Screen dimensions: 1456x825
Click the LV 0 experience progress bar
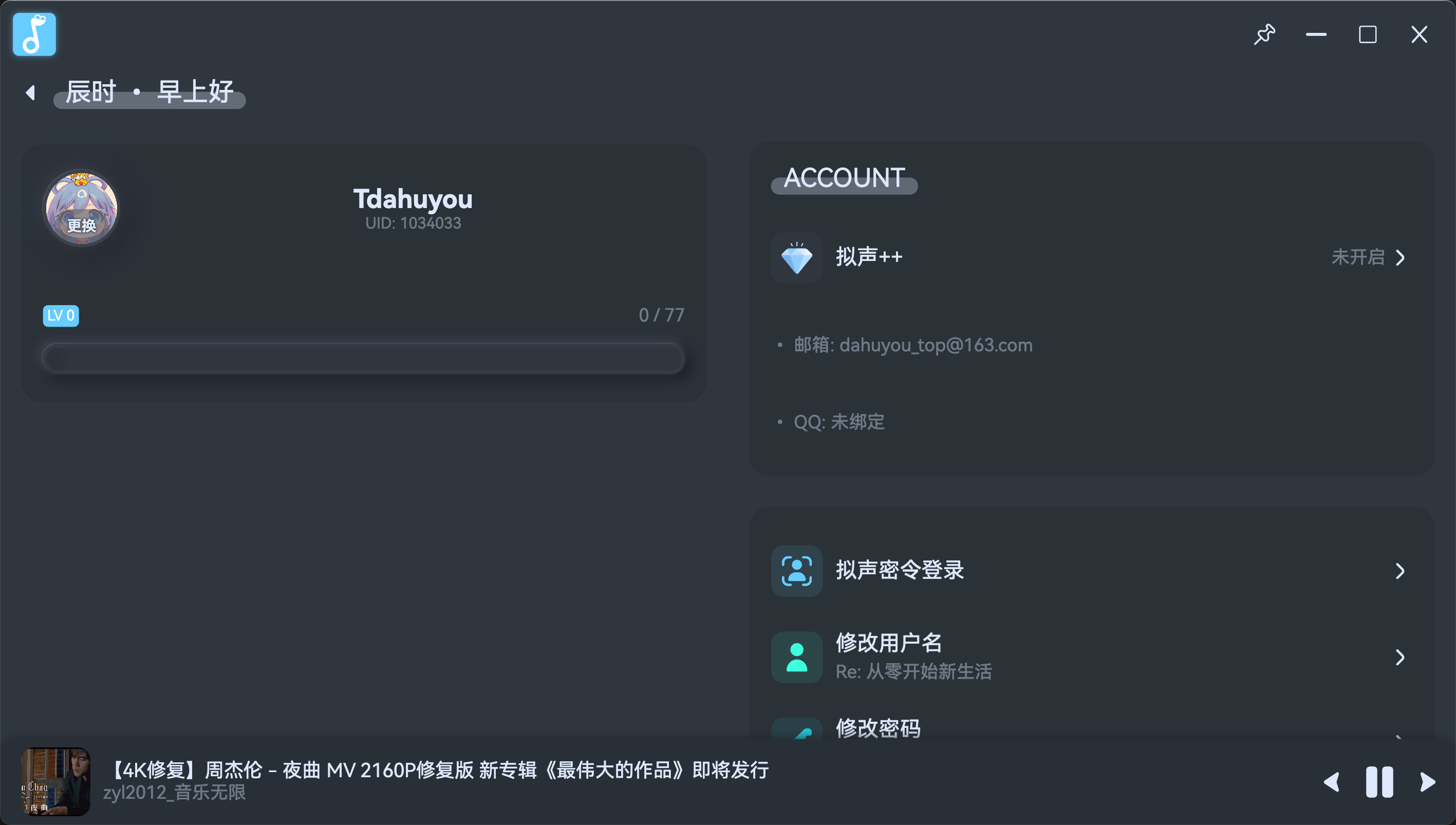click(x=364, y=359)
